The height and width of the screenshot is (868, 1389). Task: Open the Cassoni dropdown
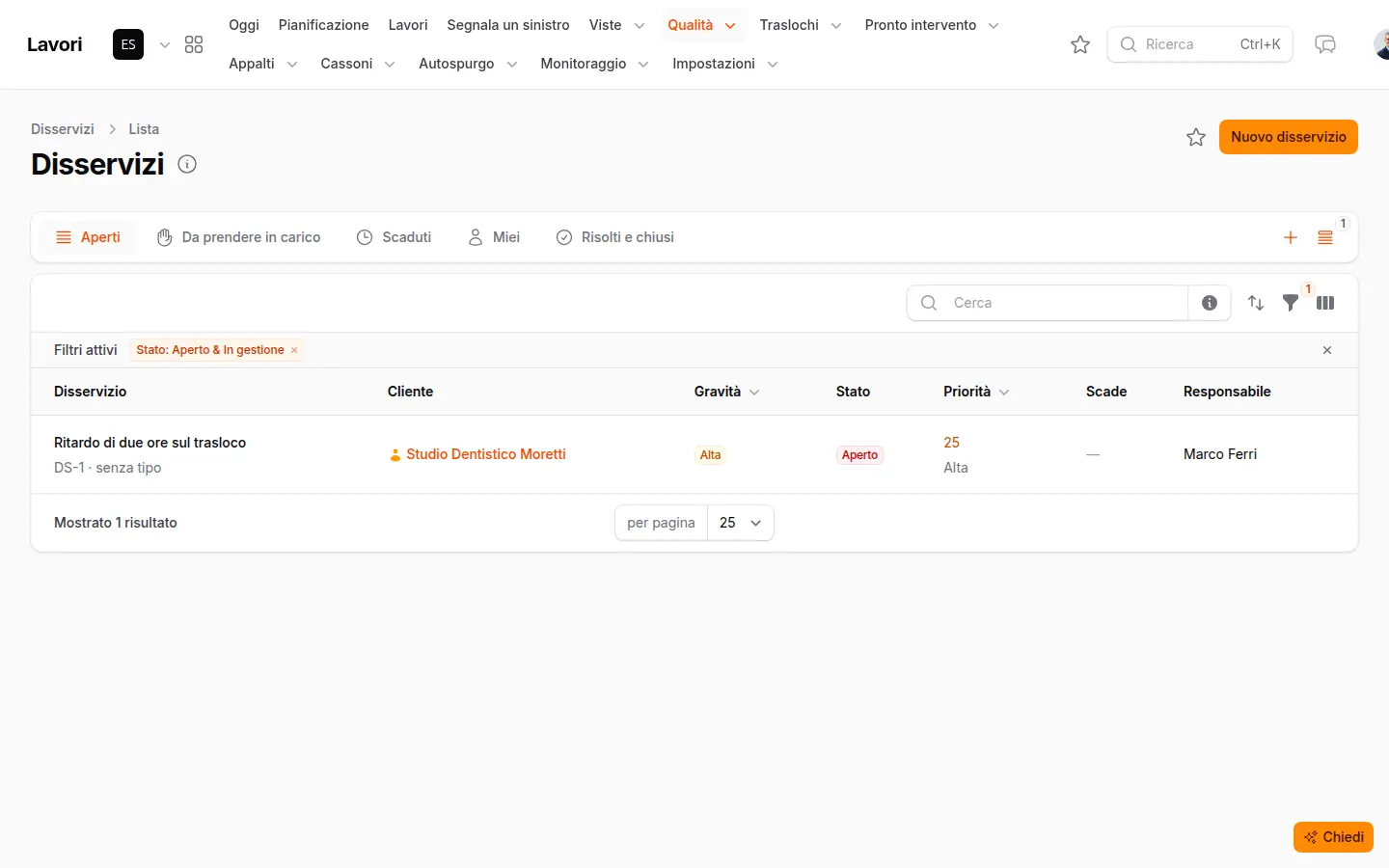coord(357,64)
